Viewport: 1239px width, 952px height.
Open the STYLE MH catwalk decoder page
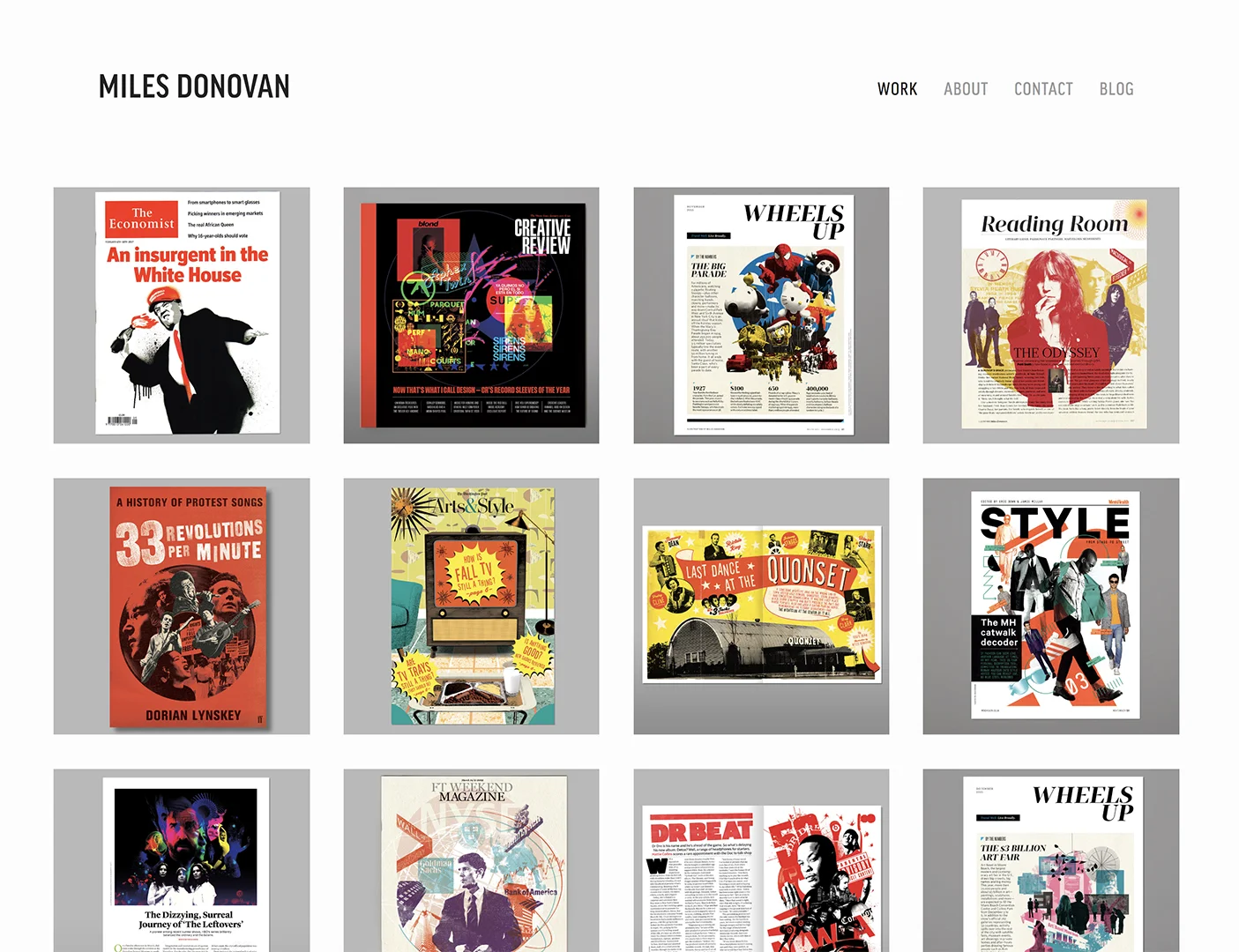pyautogui.click(x=1051, y=606)
